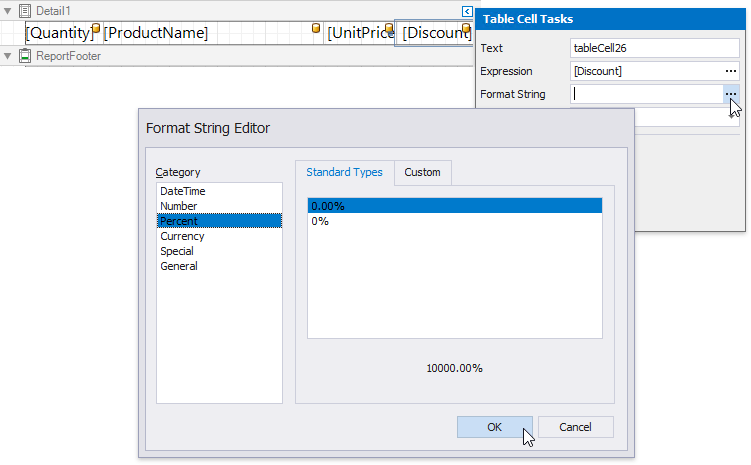Confirm with the OK button

click(x=494, y=427)
